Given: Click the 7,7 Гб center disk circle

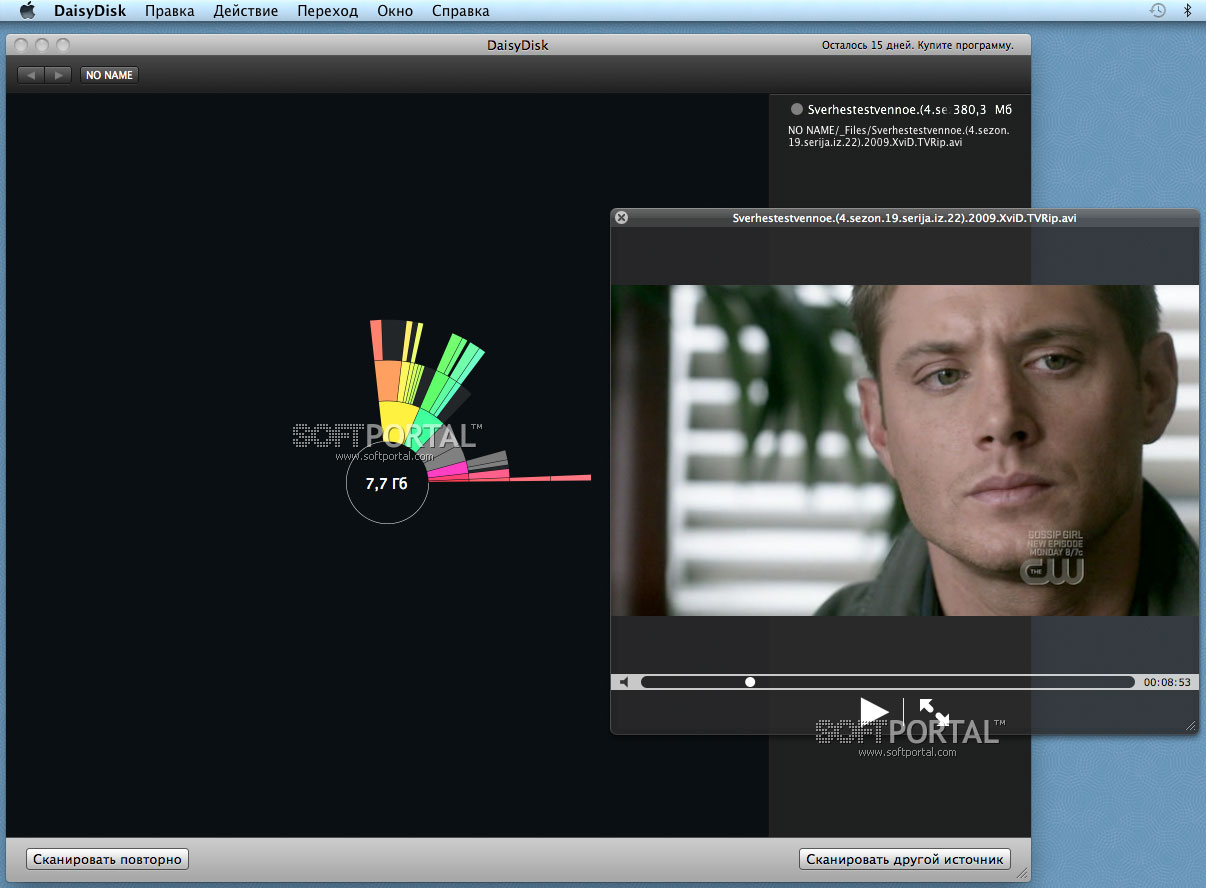Looking at the screenshot, I should point(387,483).
